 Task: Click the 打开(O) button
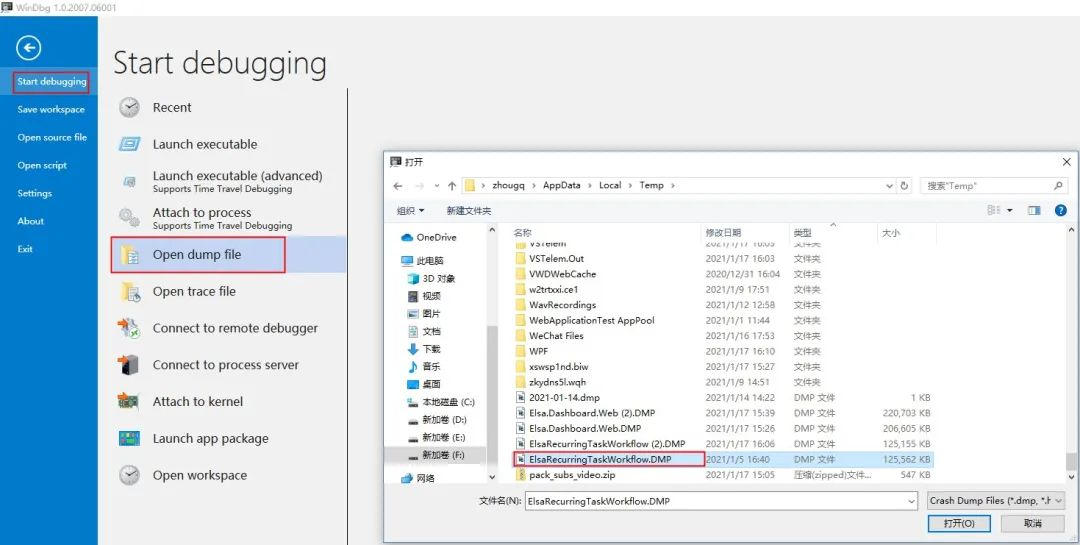[959, 524]
